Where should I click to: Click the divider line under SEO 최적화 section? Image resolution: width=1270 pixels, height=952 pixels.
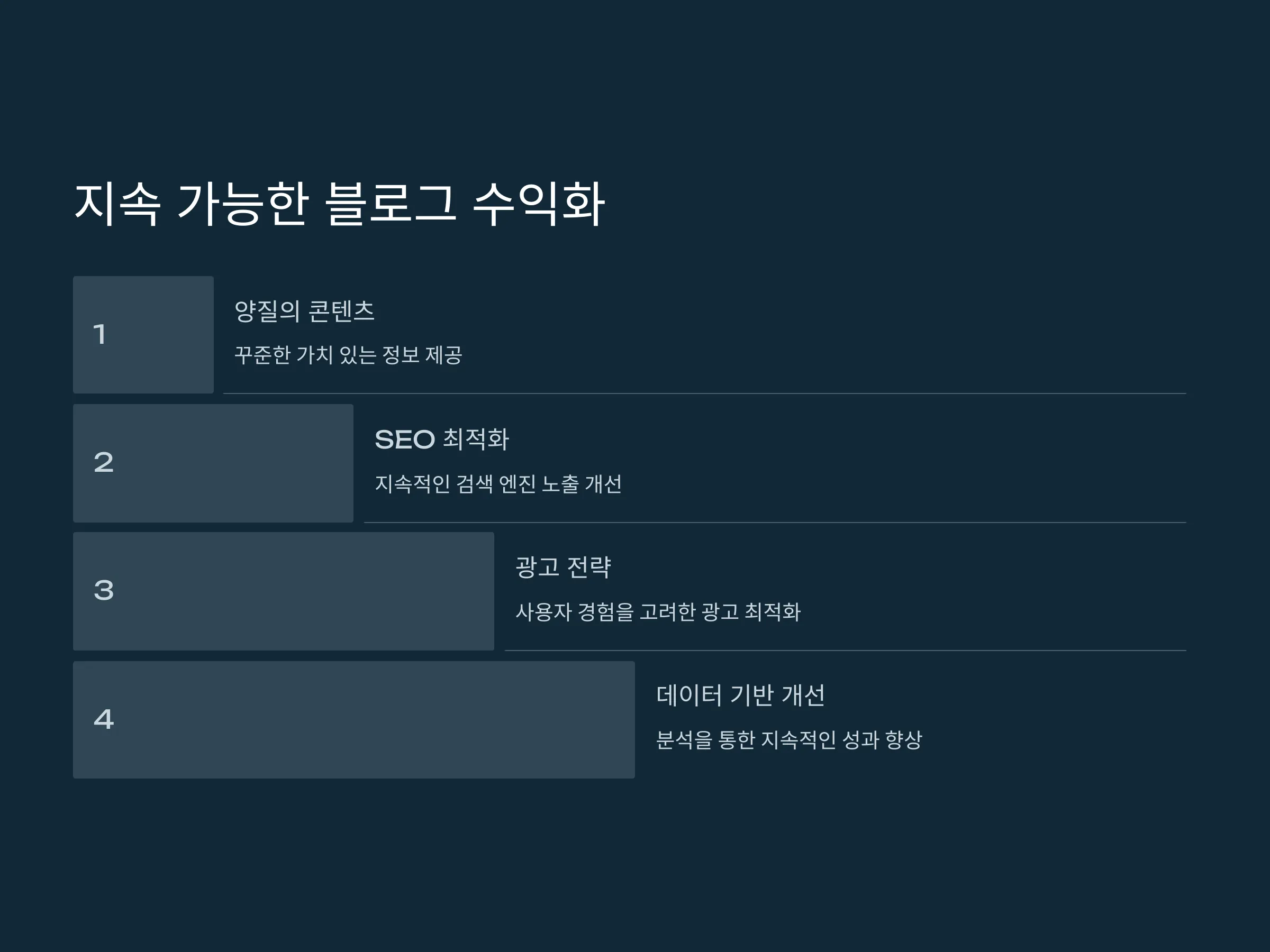pos(775,522)
